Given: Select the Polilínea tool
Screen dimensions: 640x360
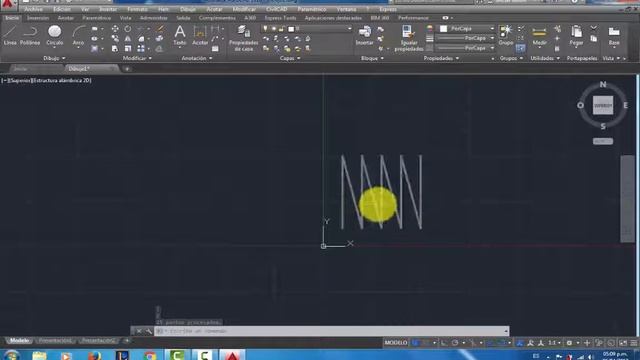Looking at the screenshot, I should [x=30, y=35].
